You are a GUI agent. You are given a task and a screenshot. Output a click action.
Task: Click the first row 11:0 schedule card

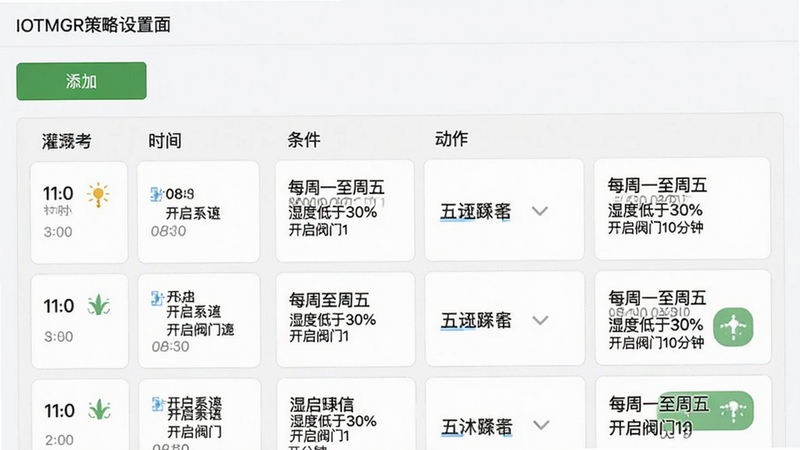pyautogui.click(x=79, y=212)
